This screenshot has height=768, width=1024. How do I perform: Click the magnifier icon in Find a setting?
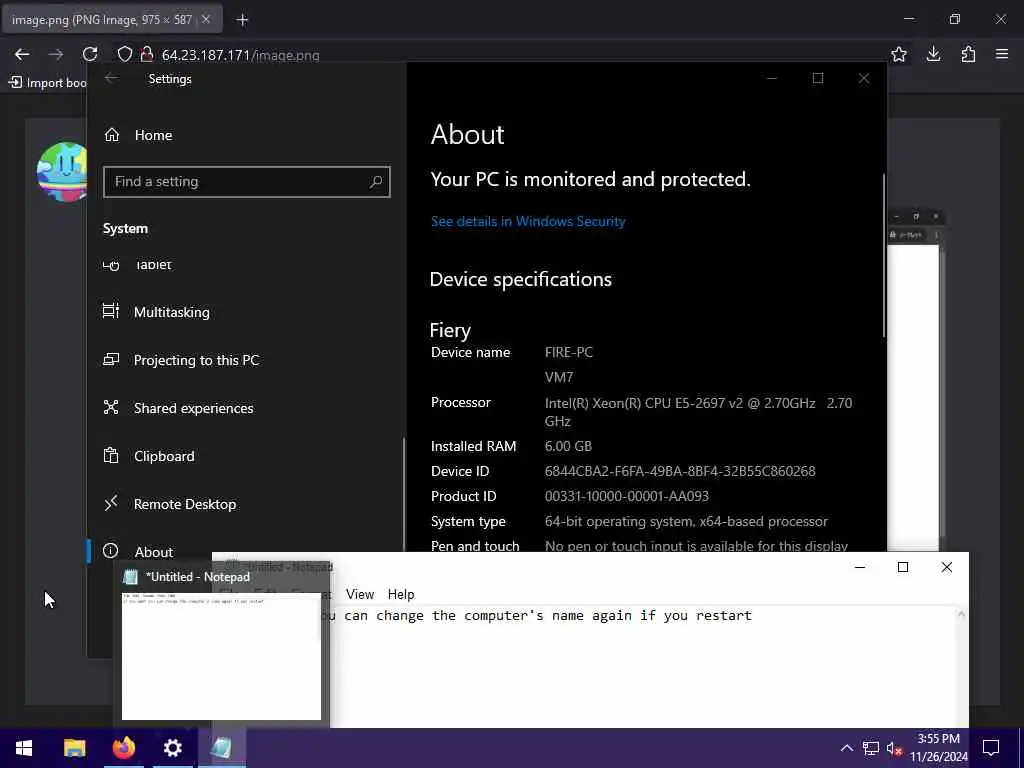376,182
